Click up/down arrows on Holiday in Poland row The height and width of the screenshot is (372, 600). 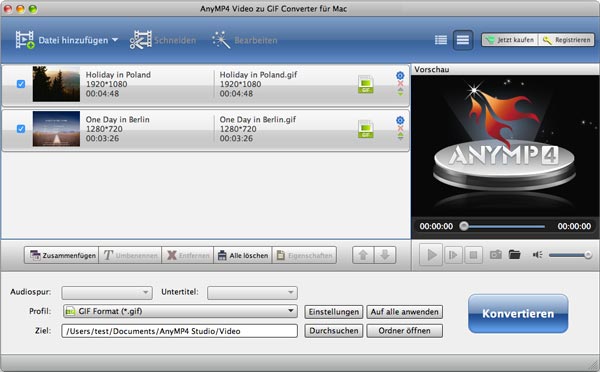pos(400,92)
